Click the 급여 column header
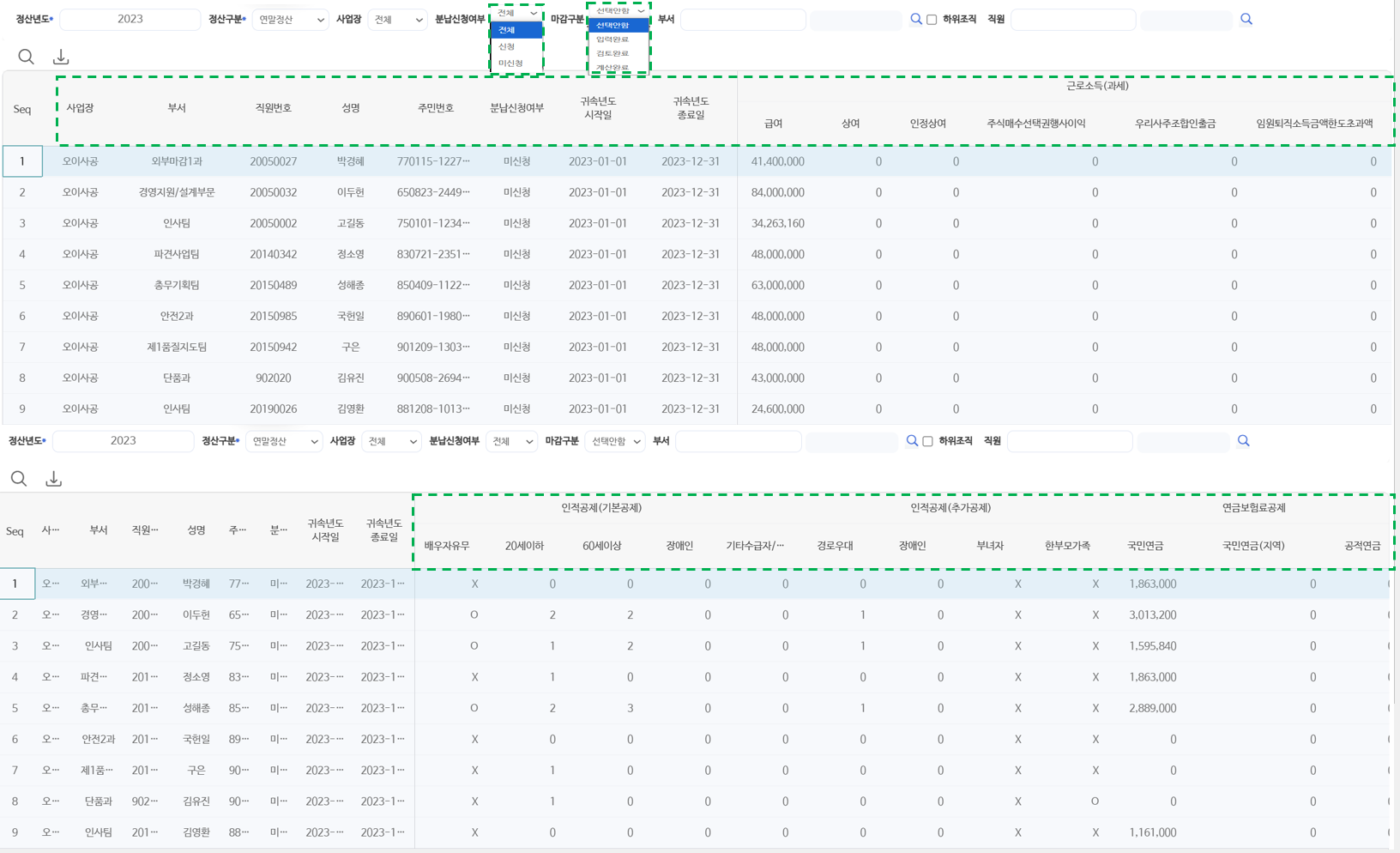 774,124
